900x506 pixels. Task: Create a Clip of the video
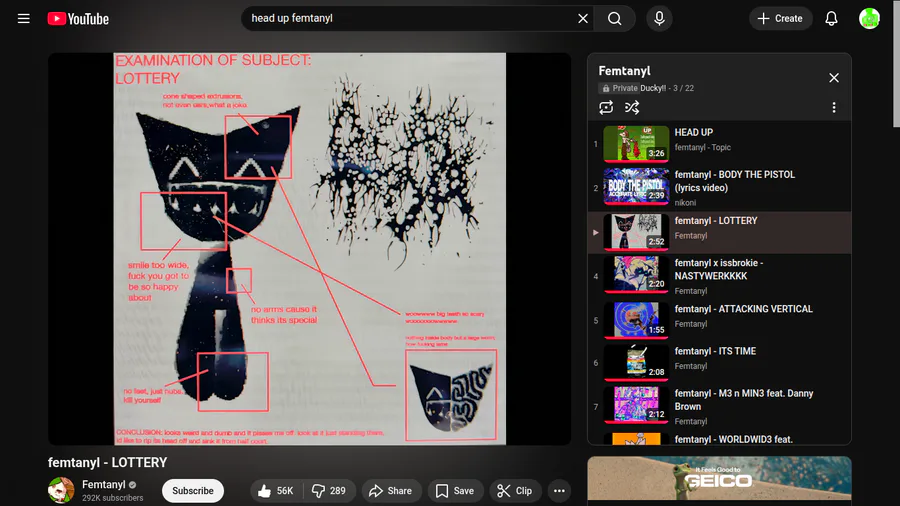coord(515,491)
